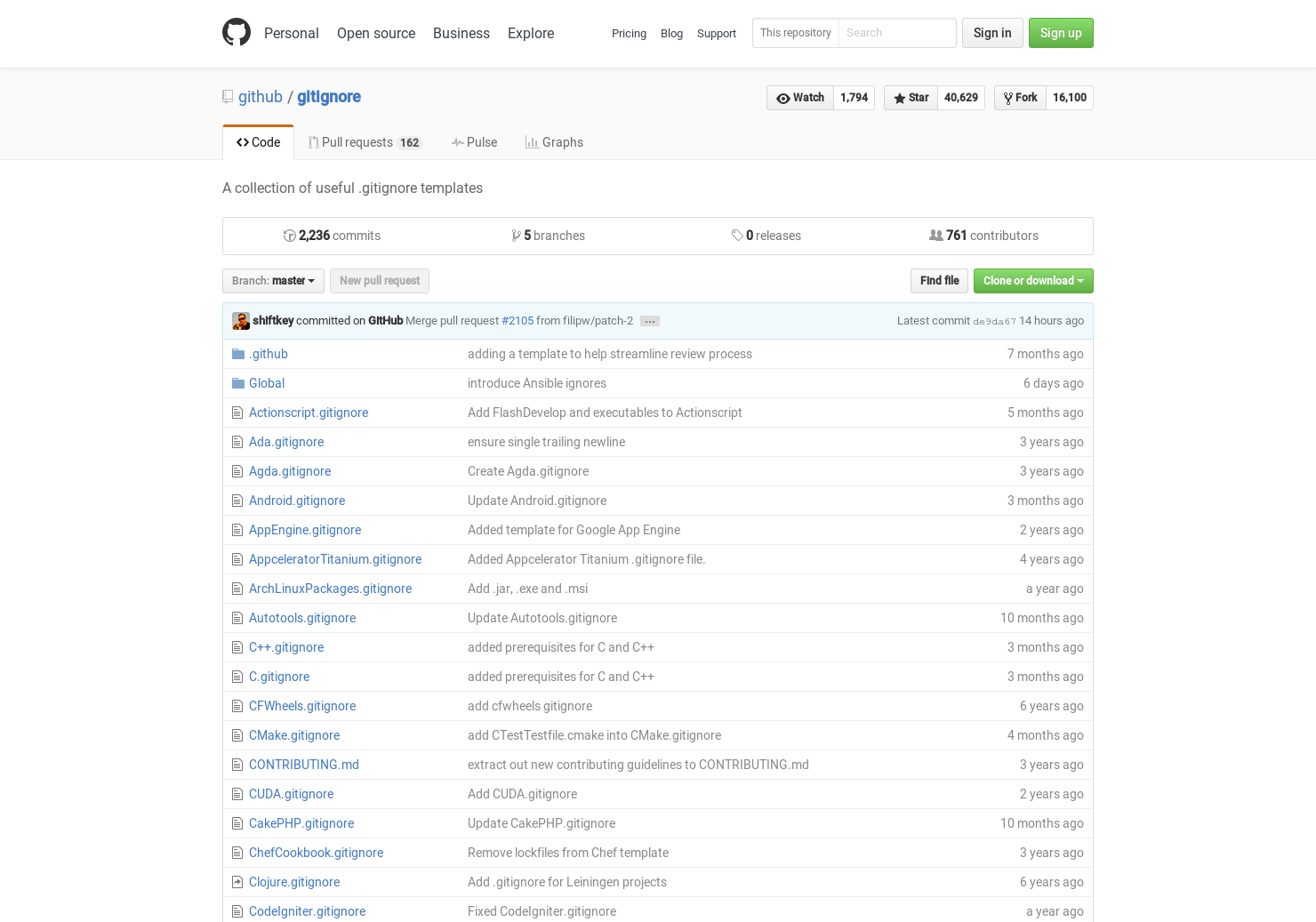The width and height of the screenshot is (1316, 922).
Task: Watch the repository
Action: point(800,98)
